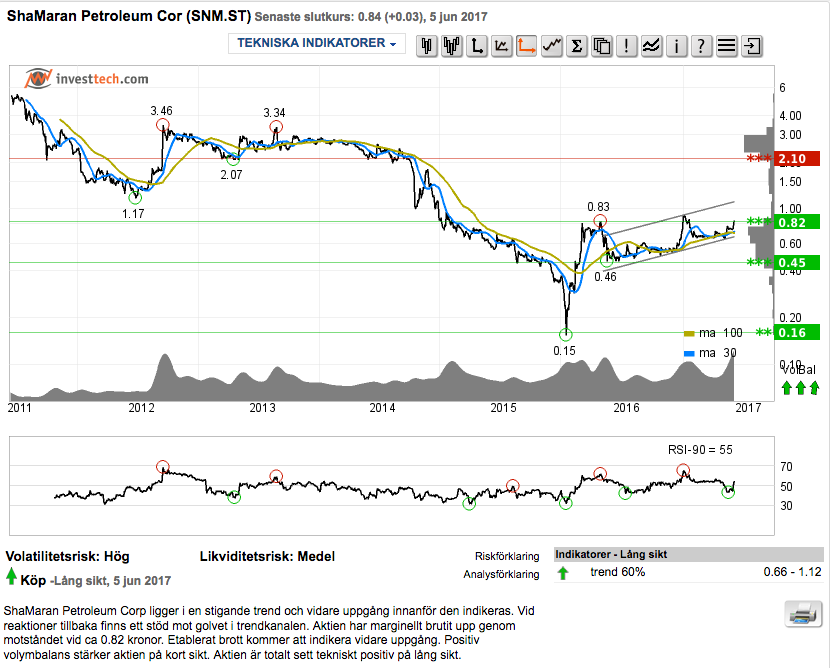Viewport: 830px width, 668px height.
Task: Click the 'RSI-90 = 55' label
Action: click(700, 450)
